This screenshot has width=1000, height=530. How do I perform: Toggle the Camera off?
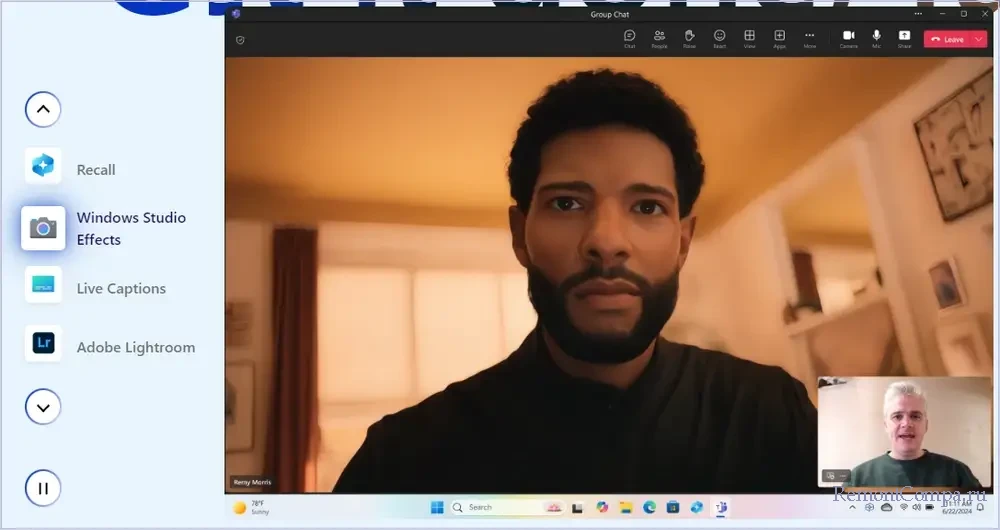coord(848,38)
